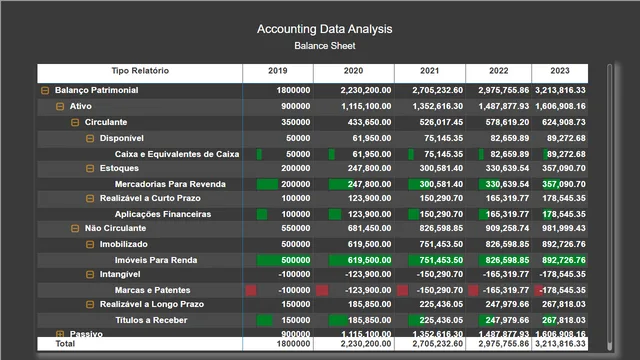Click the Balanço Patrimonial label
640x360 pixels.
tap(97, 90)
